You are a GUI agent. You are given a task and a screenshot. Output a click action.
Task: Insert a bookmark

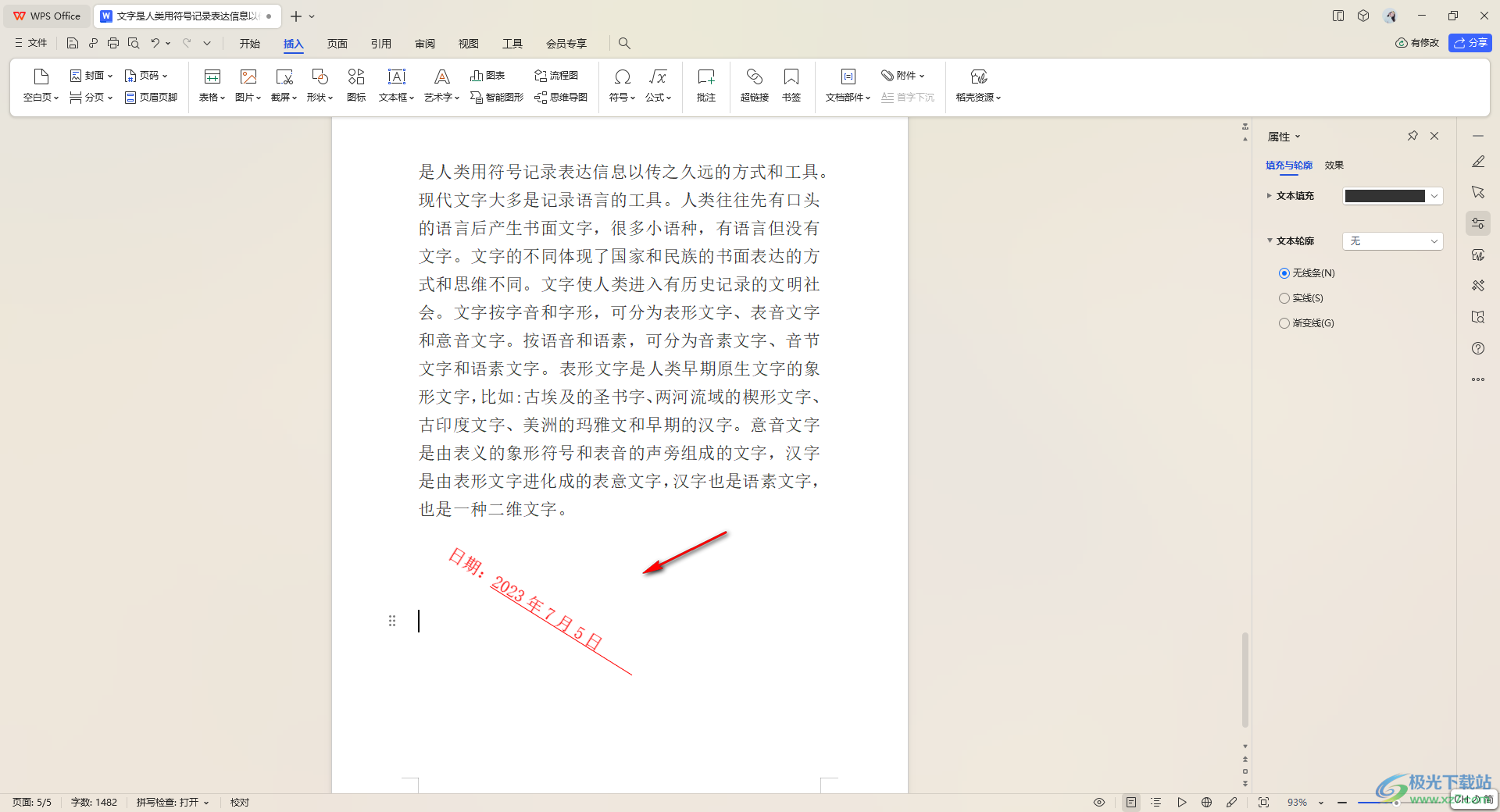791,86
